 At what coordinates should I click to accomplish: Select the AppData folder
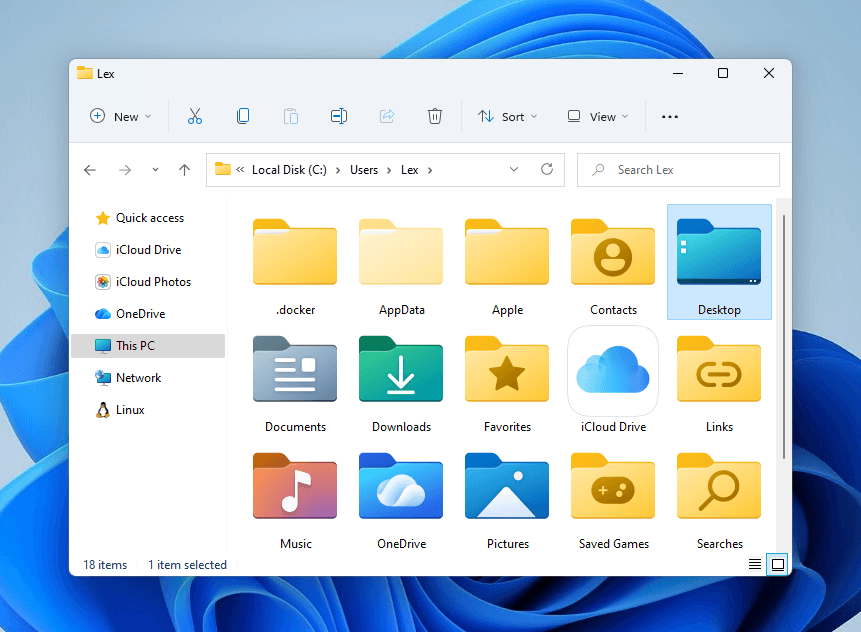tap(401, 262)
